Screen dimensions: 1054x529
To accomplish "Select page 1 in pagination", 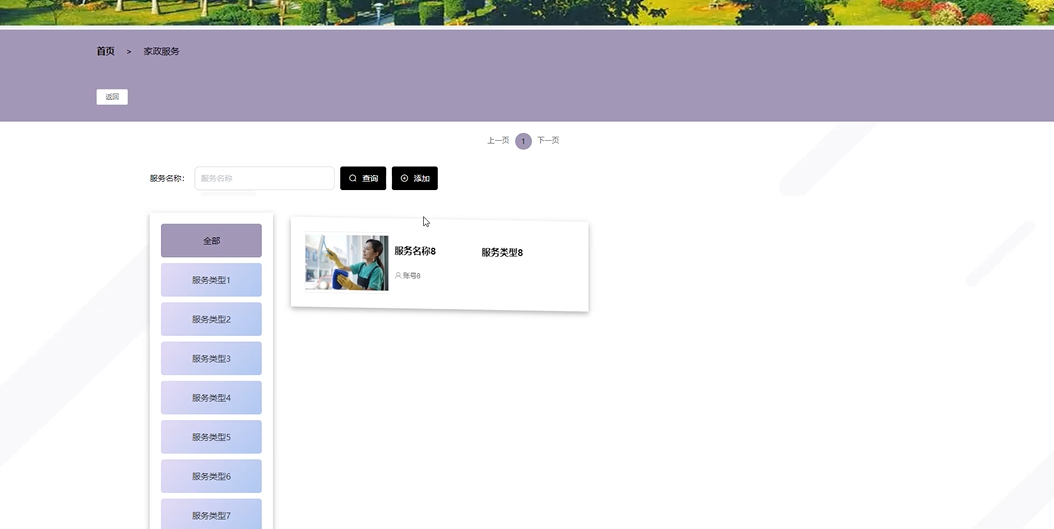I will coord(524,141).
